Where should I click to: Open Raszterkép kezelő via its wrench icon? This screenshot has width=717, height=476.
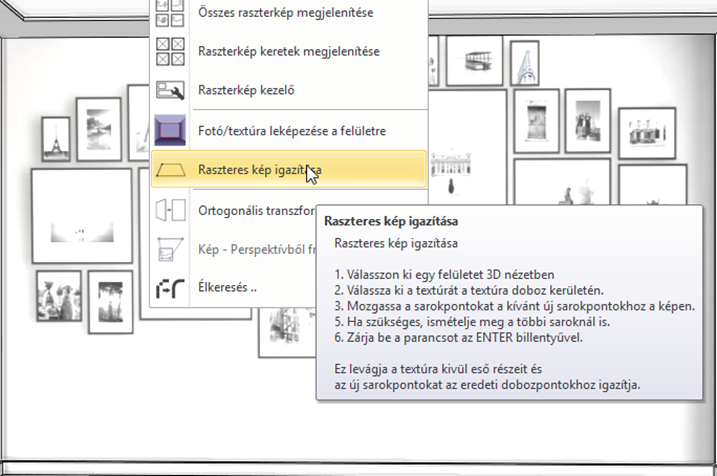(170, 91)
